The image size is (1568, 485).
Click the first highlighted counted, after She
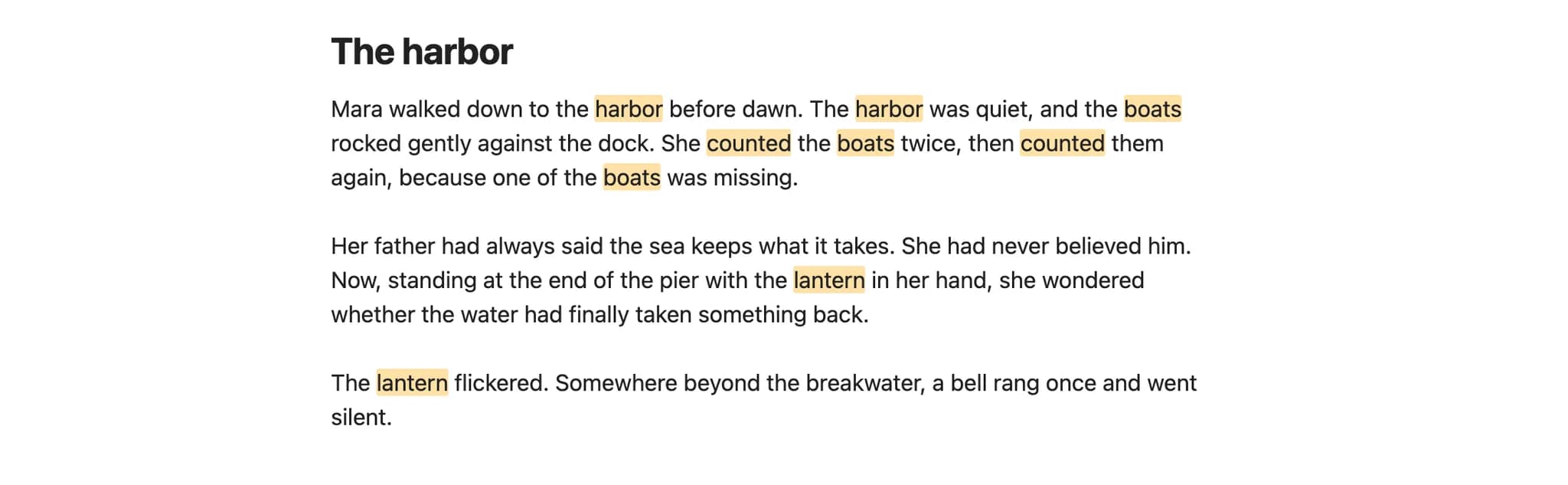click(749, 143)
